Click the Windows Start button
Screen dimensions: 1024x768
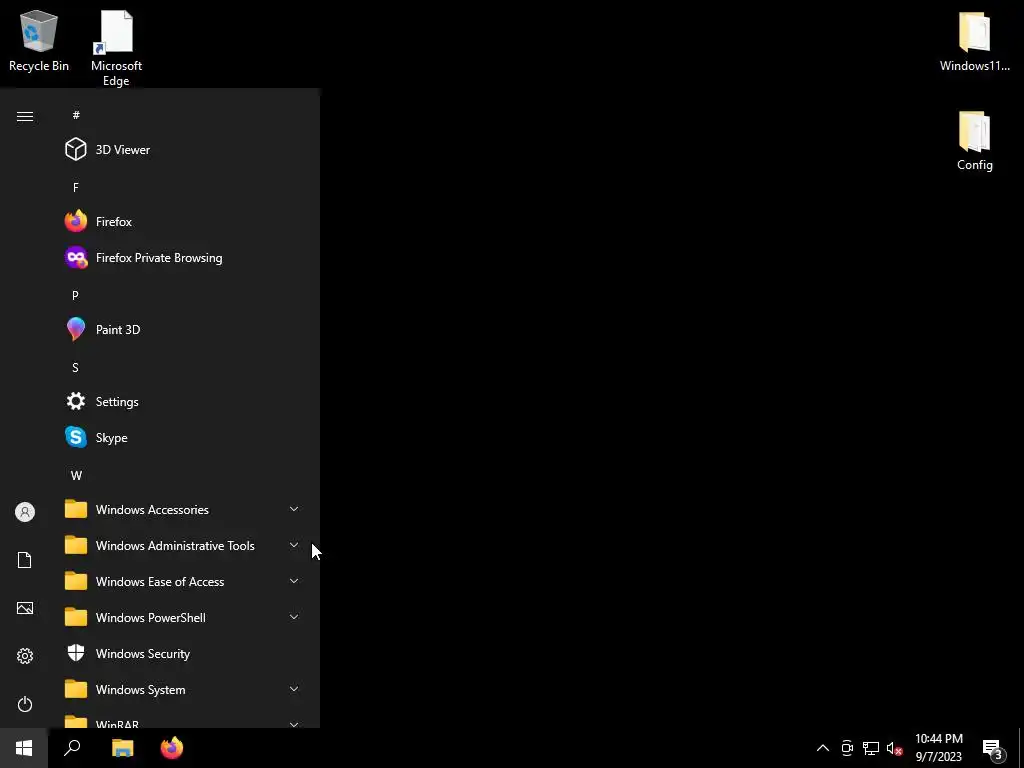pos(24,748)
